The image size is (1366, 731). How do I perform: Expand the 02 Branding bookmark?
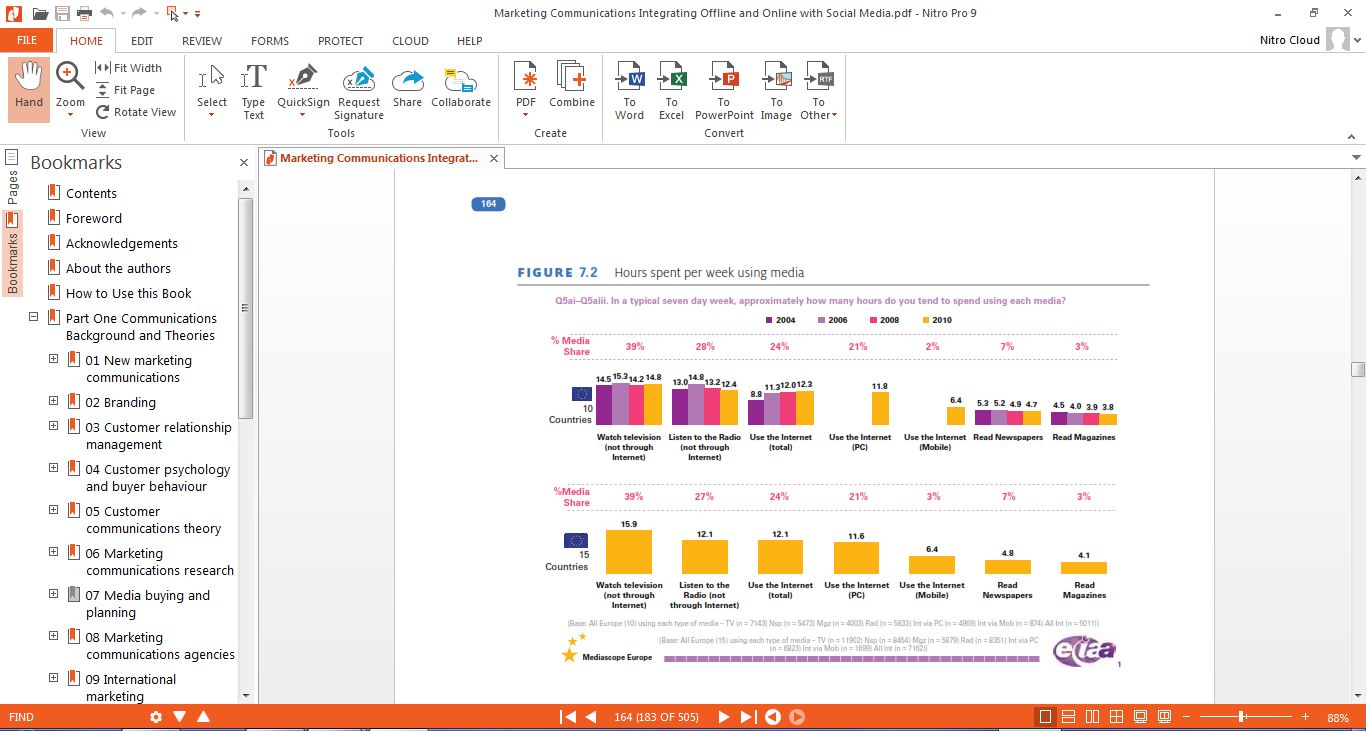click(x=54, y=401)
